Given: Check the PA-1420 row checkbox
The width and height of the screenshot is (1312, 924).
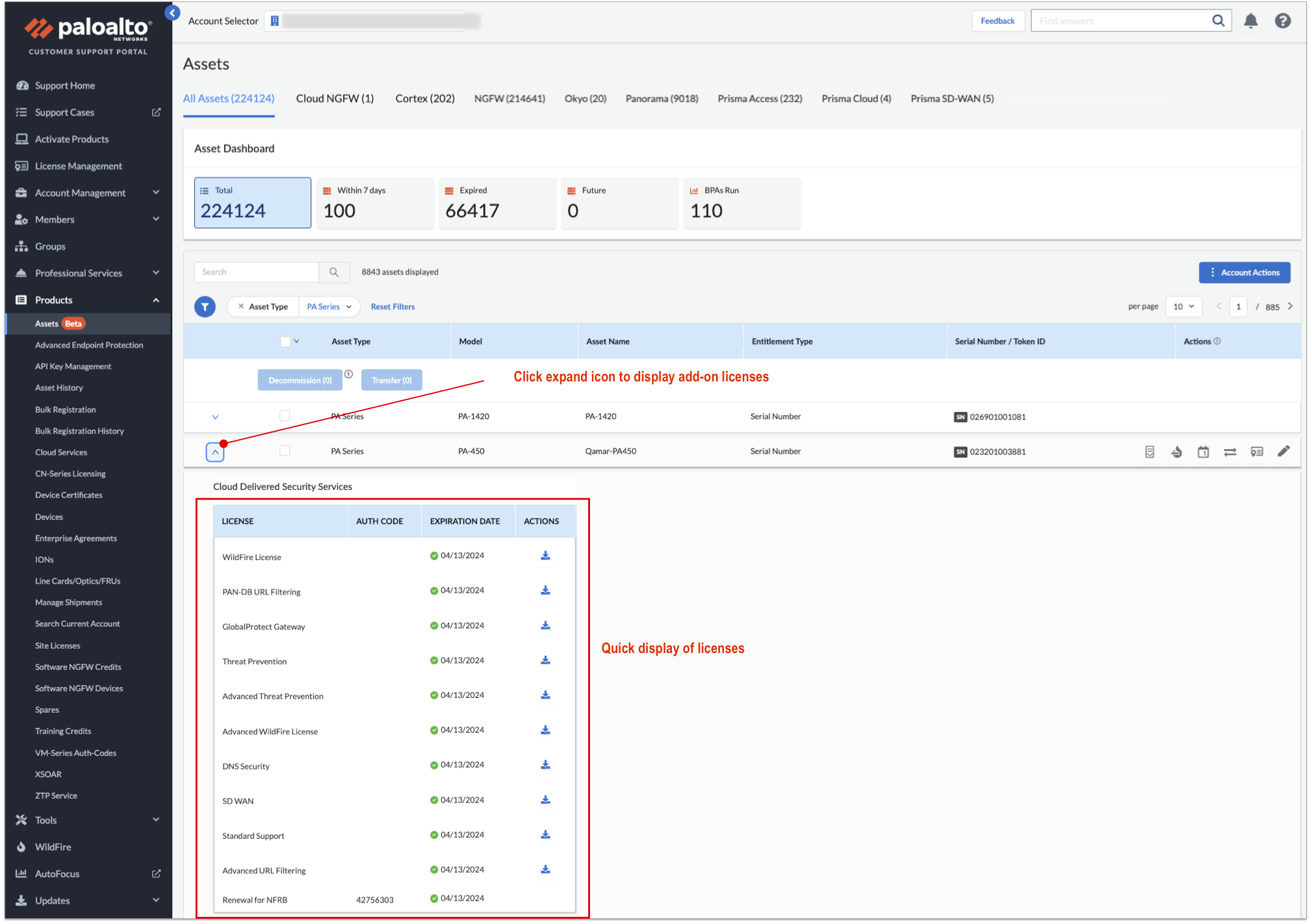Looking at the screenshot, I should (x=285, y=416).
